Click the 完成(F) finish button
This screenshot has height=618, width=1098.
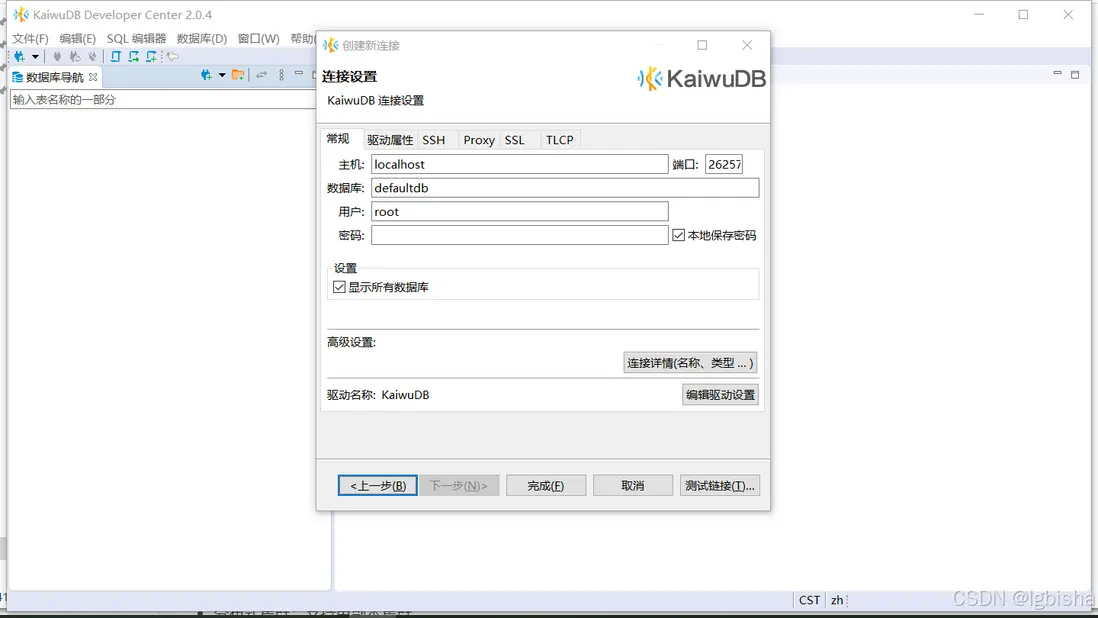point(545,486)
